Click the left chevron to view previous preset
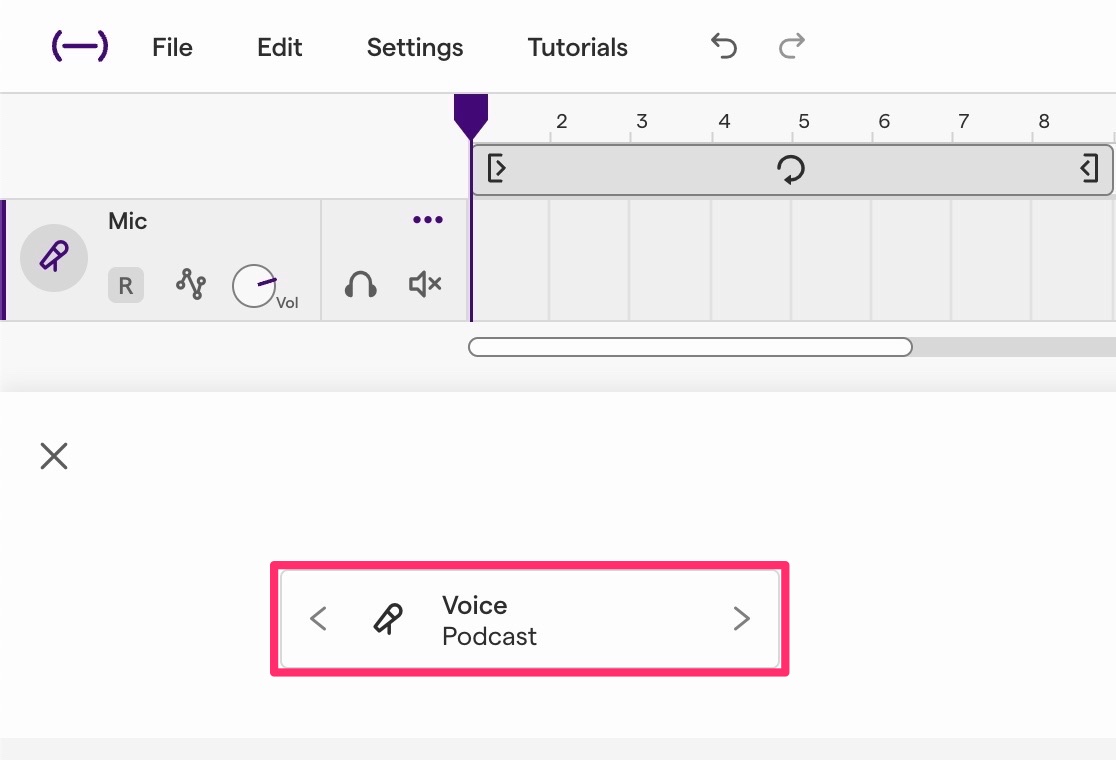 click(x=318, y=618)
